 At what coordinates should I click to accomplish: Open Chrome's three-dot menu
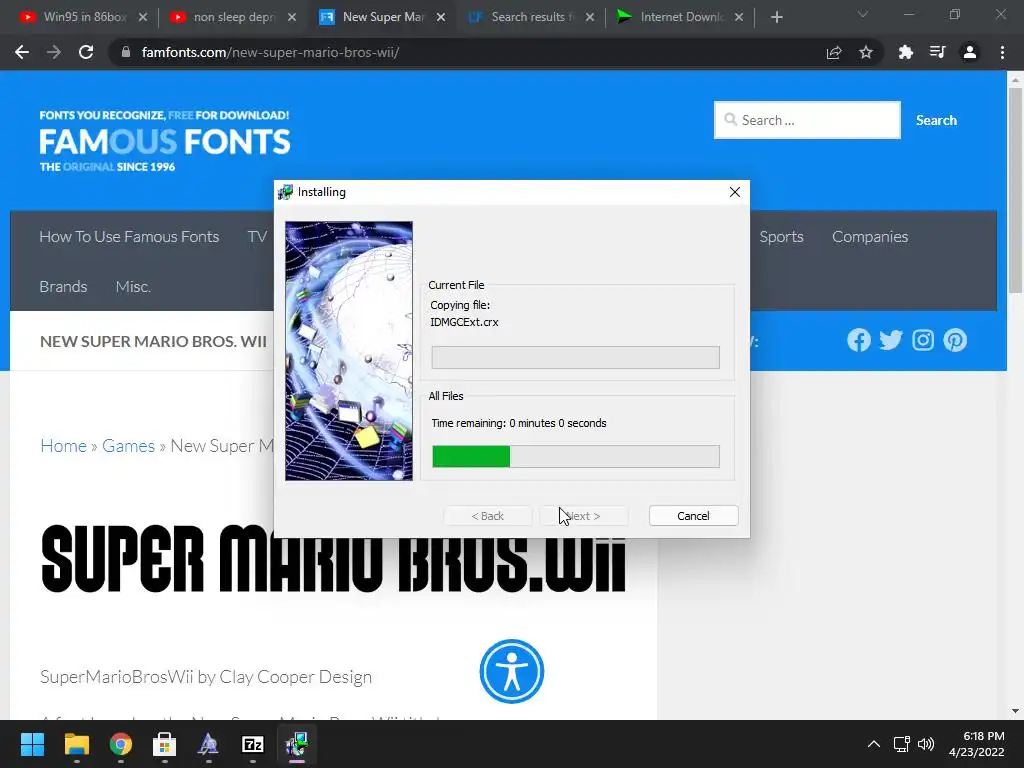1002,52
